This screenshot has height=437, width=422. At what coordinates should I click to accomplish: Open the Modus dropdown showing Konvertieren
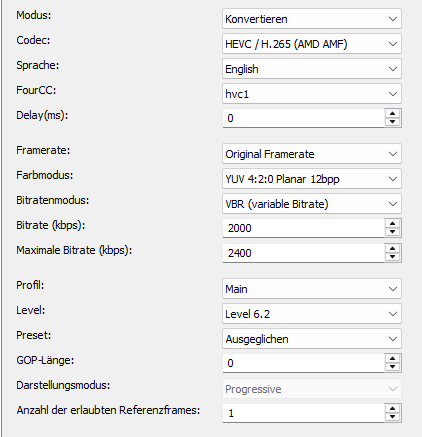tap(312, 19)
